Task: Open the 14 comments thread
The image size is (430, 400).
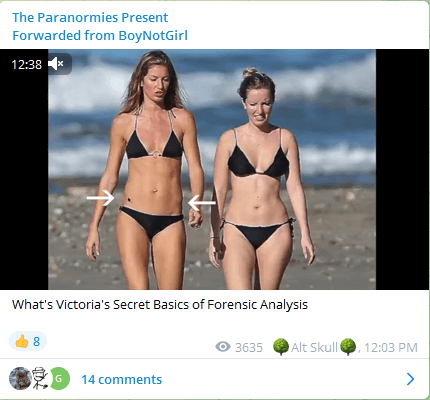Action: (122, 379)
